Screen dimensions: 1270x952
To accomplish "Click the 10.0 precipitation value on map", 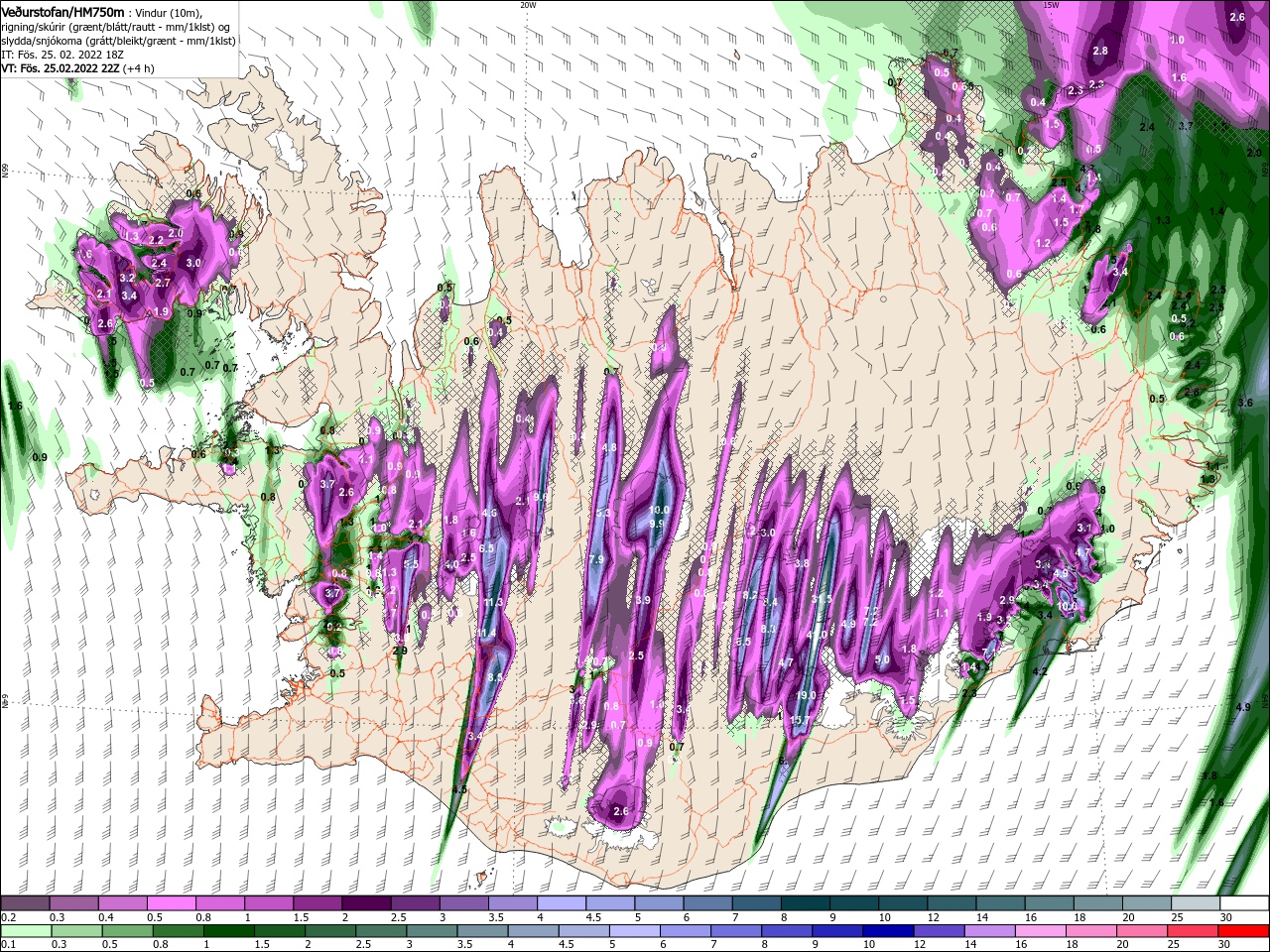I will [x=659, y=510].
